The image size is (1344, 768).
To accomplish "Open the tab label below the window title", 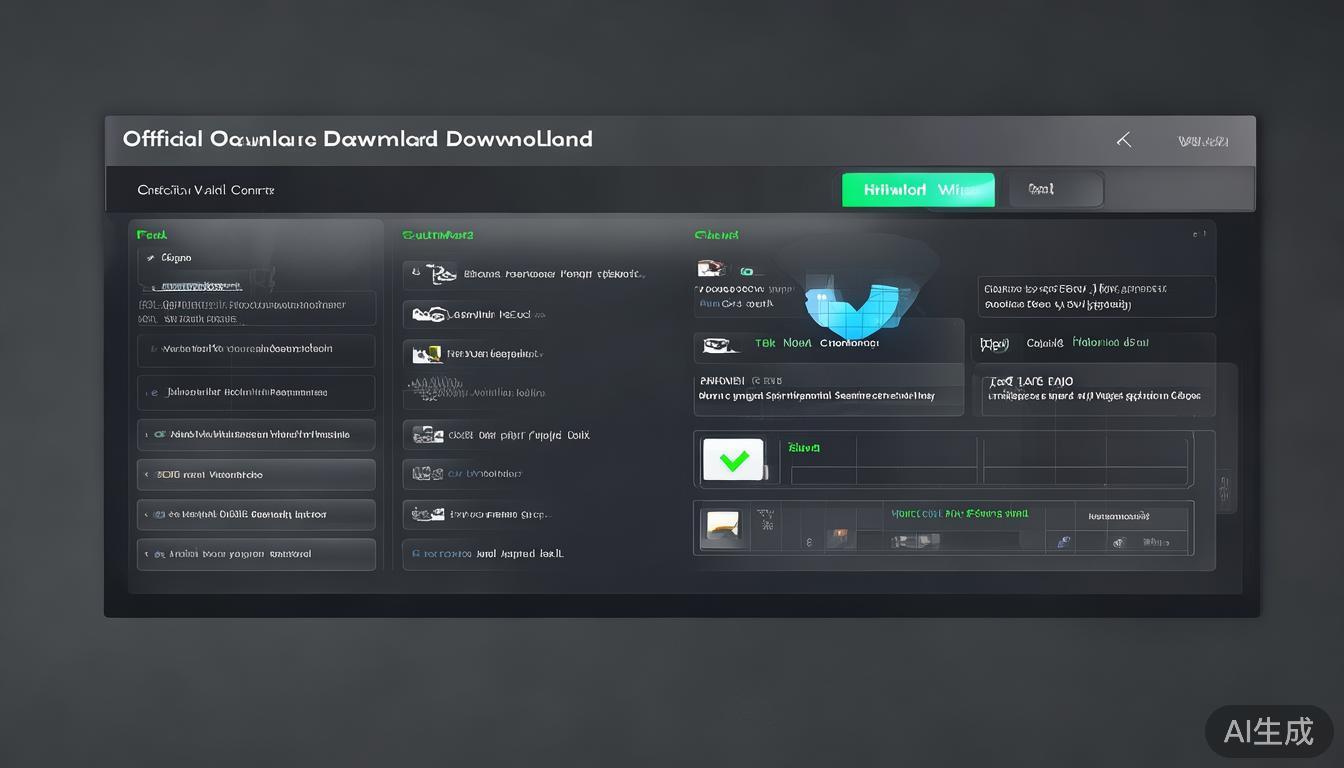I will pyautogui.click(x=206, y=190).
